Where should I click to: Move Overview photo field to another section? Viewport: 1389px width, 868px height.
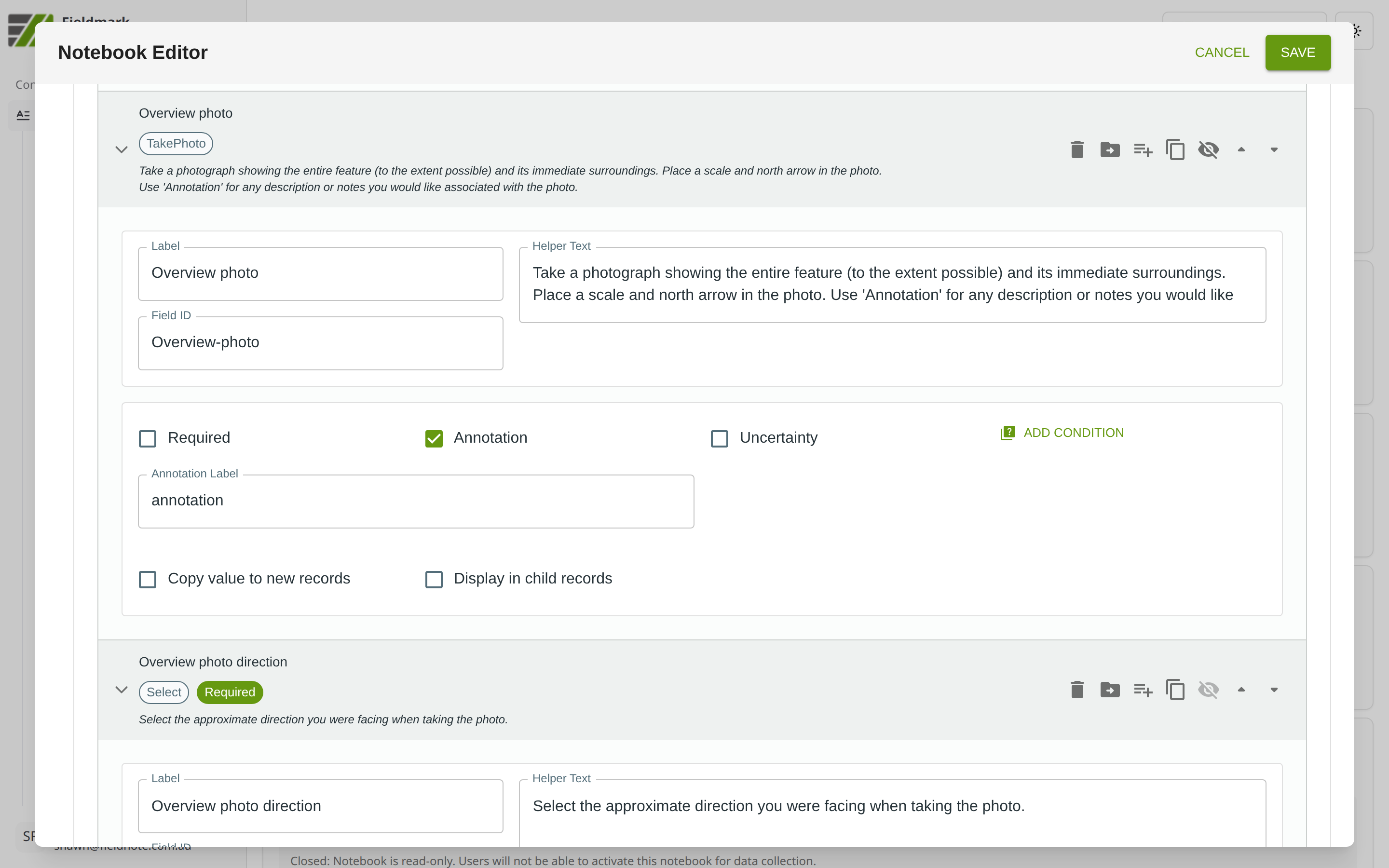1109,150
